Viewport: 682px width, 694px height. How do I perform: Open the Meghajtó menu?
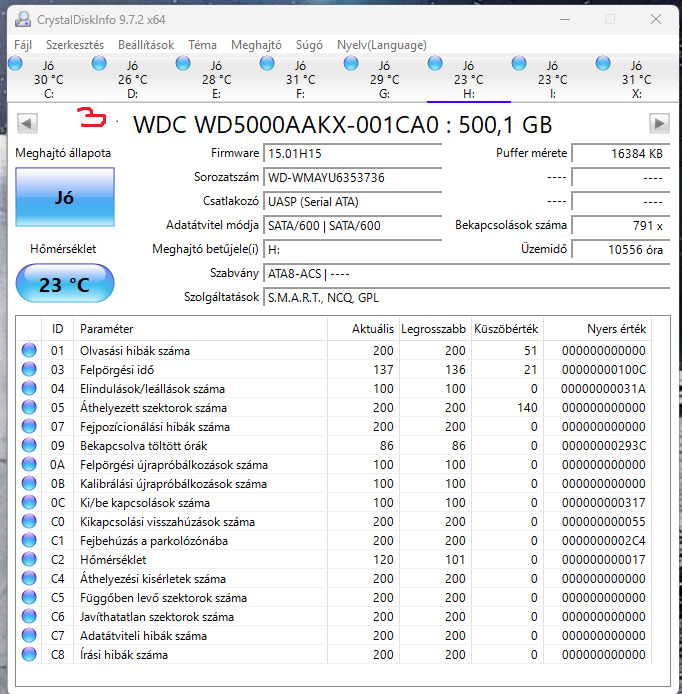(256, 45)
